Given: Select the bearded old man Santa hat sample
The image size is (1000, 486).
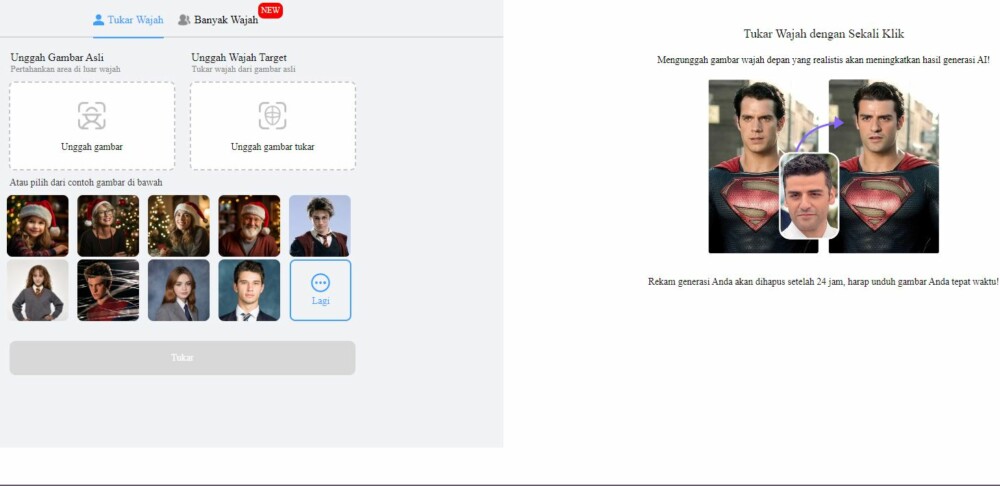Looking at the screenshot, I should click(249, 226).
